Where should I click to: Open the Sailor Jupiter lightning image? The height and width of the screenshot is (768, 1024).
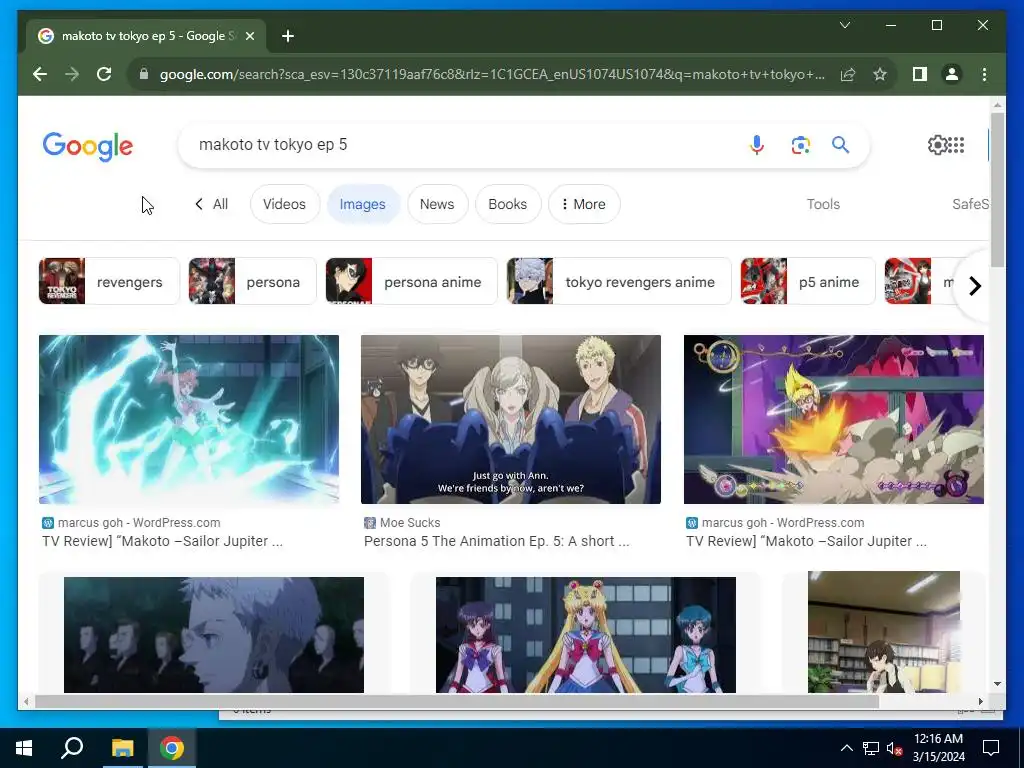[x=189, y=419]
